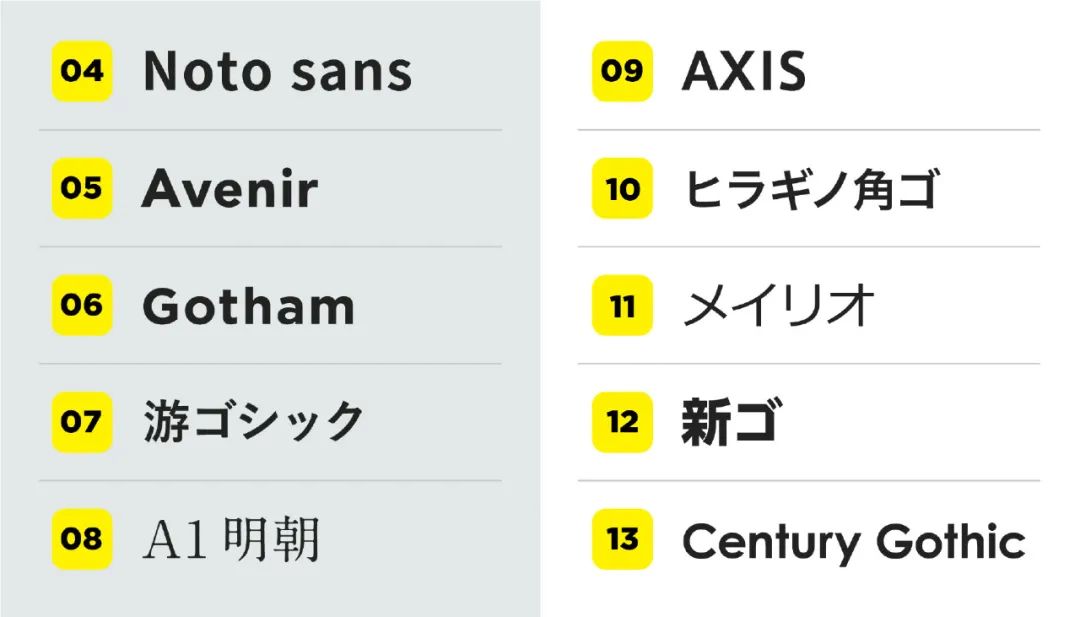Click the yellow 05 number badge
Screen dimensions: 1080x617
click(82, 188)
